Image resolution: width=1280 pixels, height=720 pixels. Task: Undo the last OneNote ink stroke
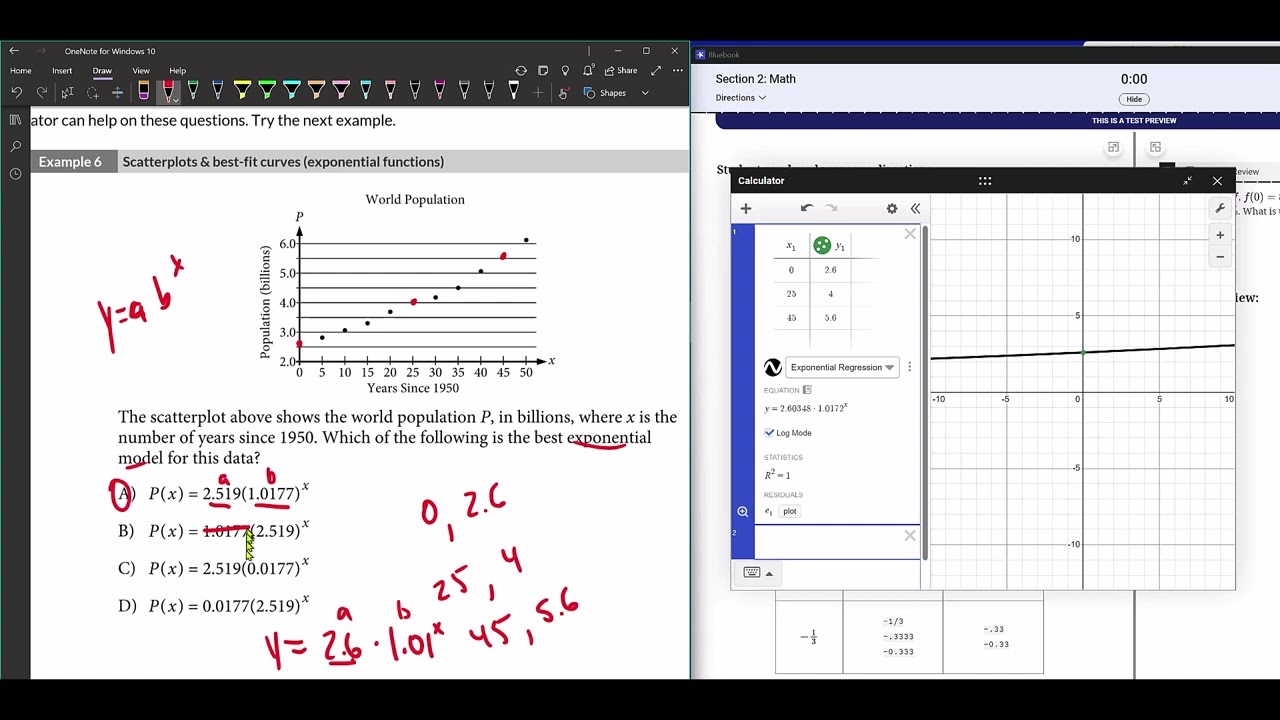(x=17, y=93)
